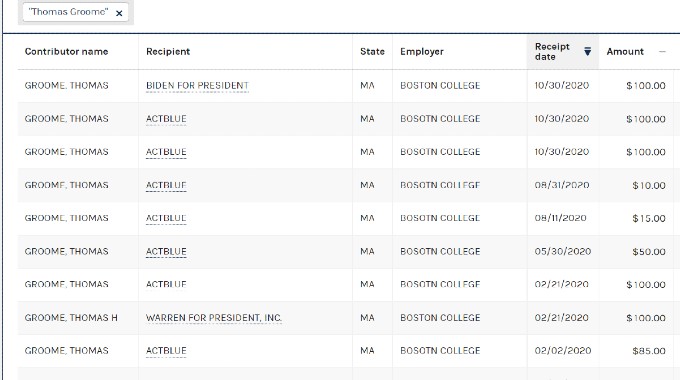Open ACTBLUE link dated 08/31/2020
680x380 pixels.
tap(166, 185)
